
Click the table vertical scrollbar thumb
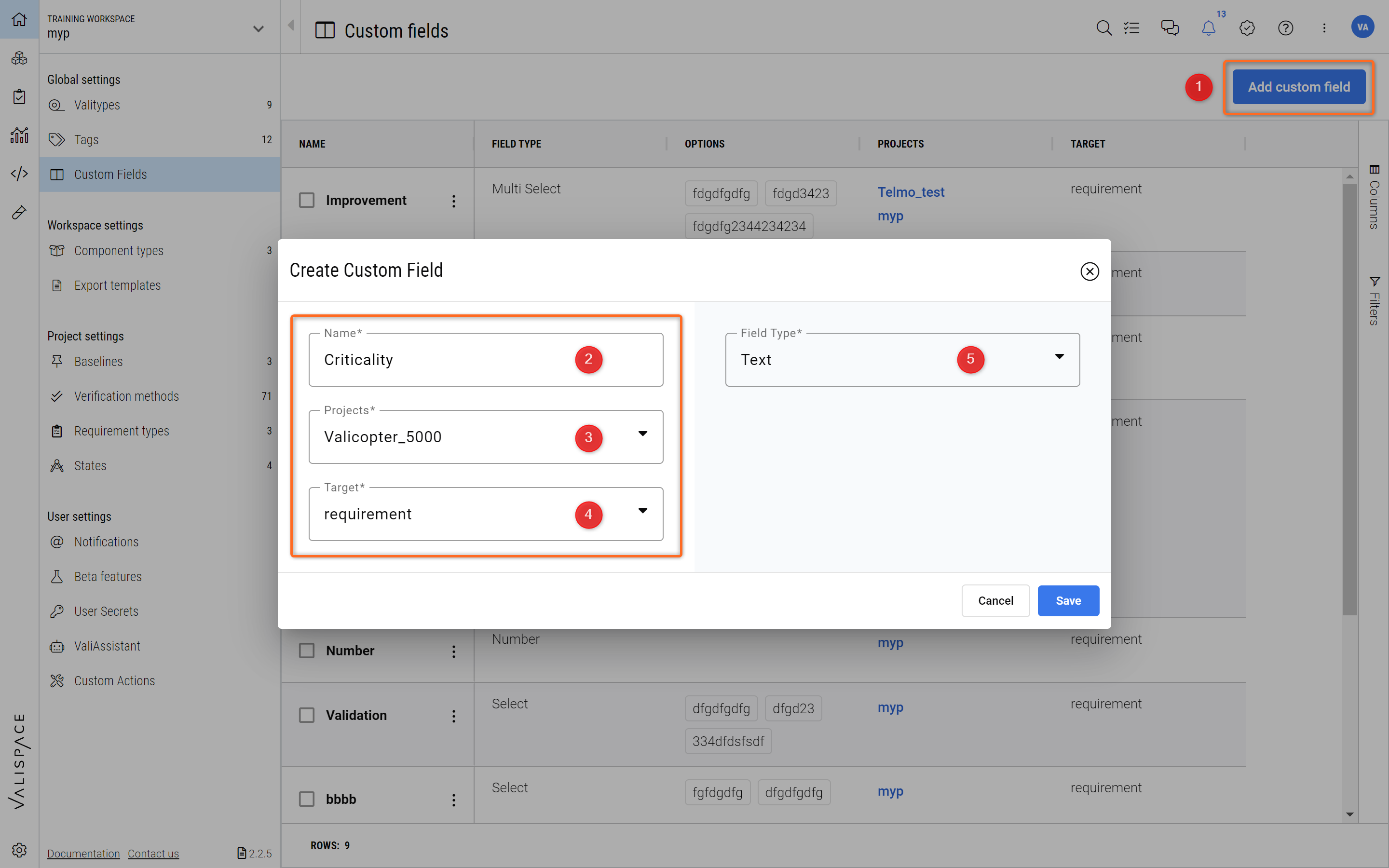(1349, 399)
